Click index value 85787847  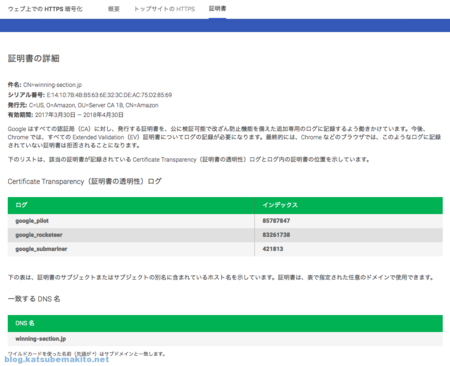(x=276, y=221)
